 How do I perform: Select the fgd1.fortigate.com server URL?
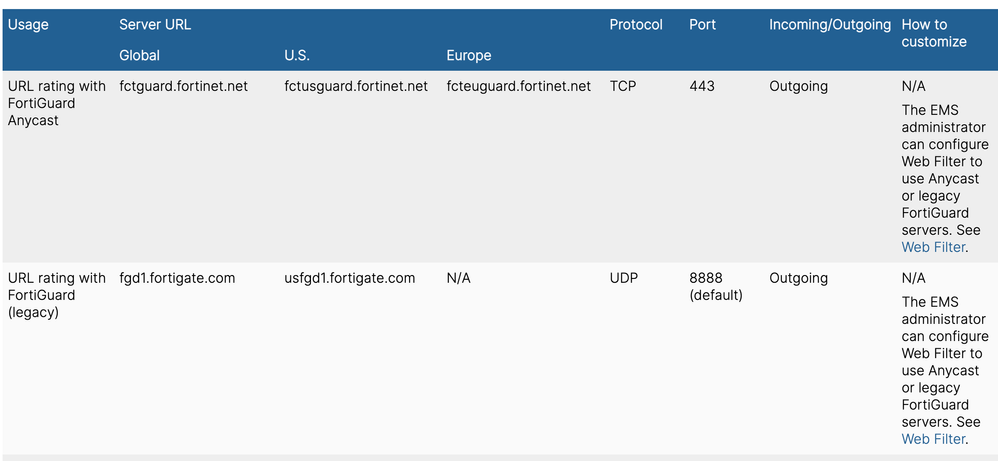(x=177, y=278)
